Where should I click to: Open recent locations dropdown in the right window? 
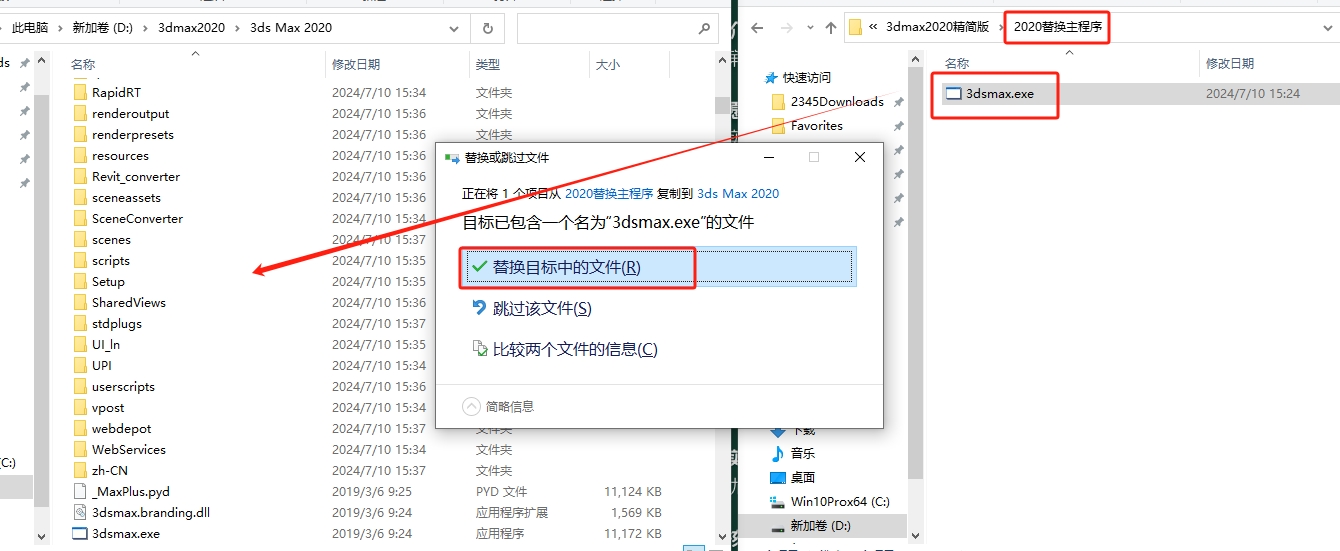click(809, 29)
